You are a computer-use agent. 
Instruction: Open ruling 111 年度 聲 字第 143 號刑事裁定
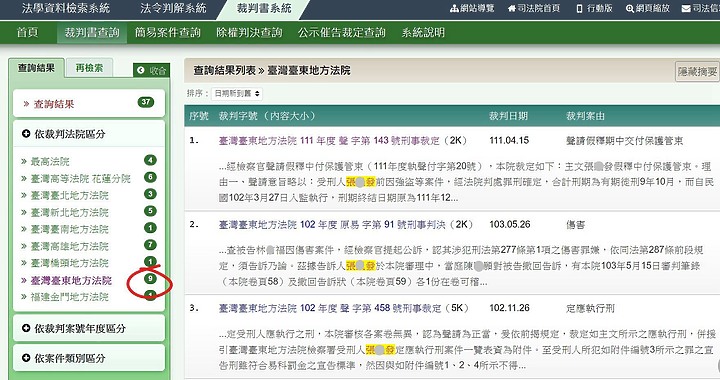[x=329, y=140]
